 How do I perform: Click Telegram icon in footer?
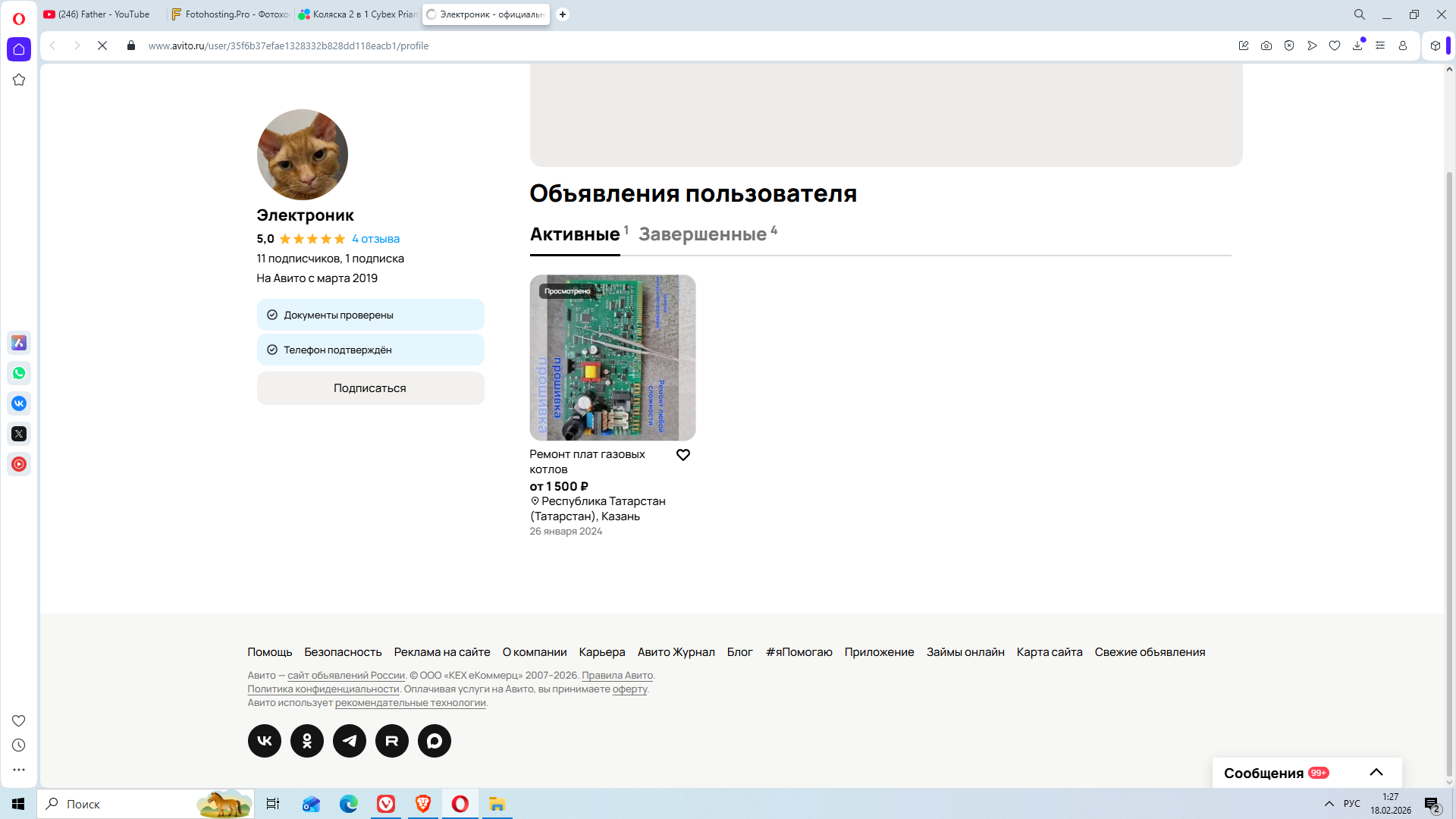pyautogui.click(x=350, y=741)
